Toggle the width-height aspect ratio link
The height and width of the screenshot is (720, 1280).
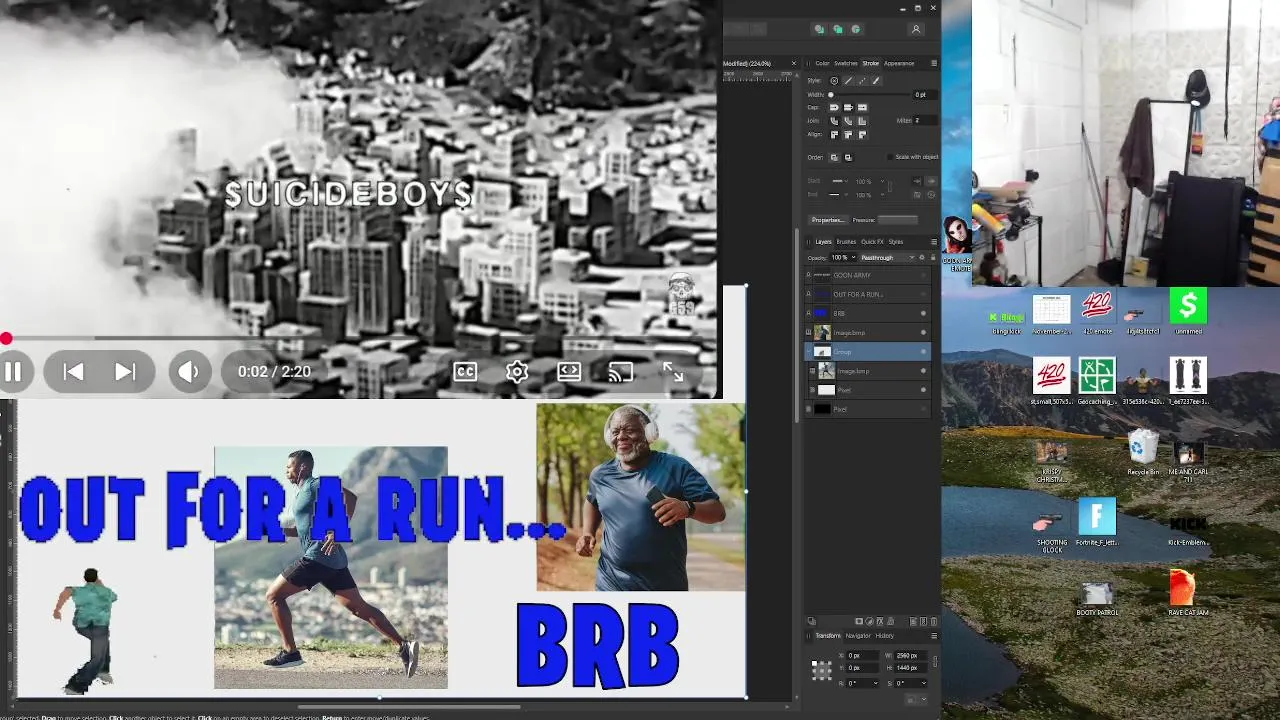pyautogui.click(x=934, y=661)
